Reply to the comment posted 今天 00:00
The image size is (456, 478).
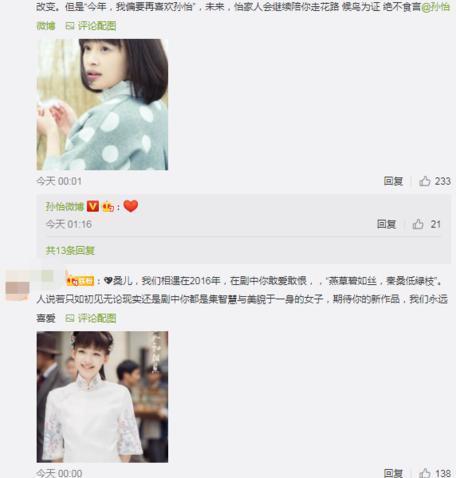pos(393,473)
